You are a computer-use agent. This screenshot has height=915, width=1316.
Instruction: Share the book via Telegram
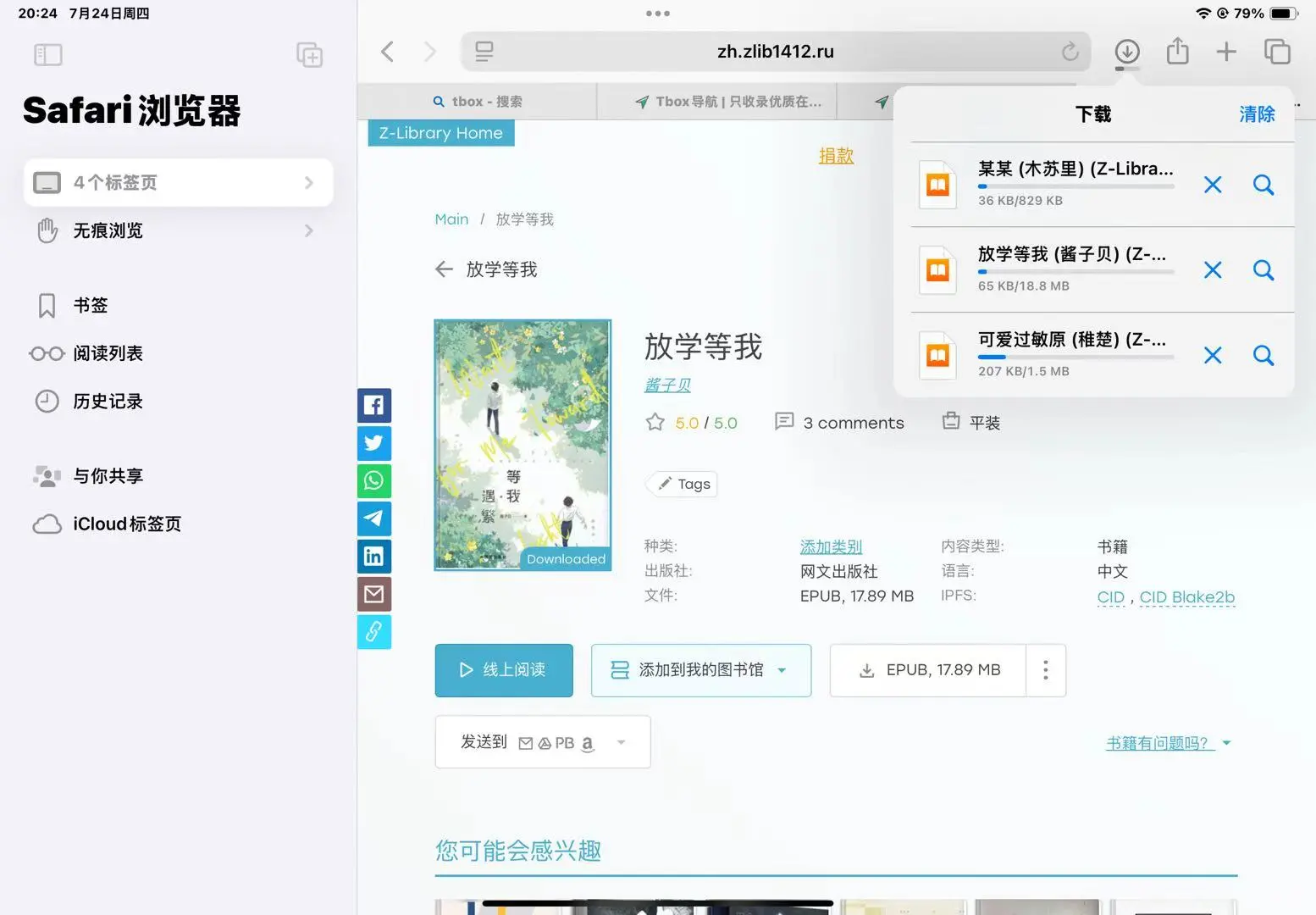coord(373,518)
